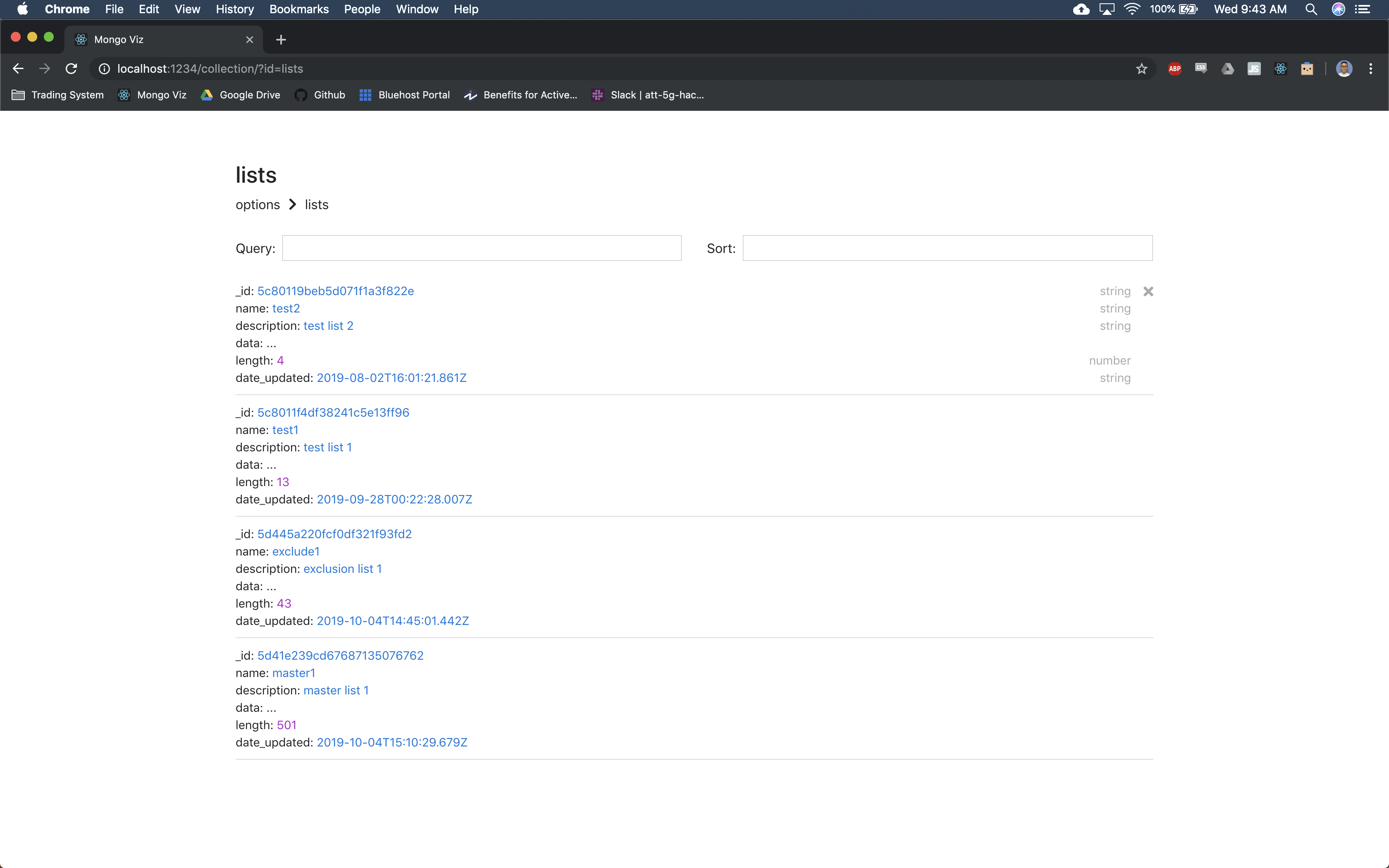This screenshot has height=868, width=1389.
Task: Select id 5d41e239cd67687135076762
Action: 340,656
